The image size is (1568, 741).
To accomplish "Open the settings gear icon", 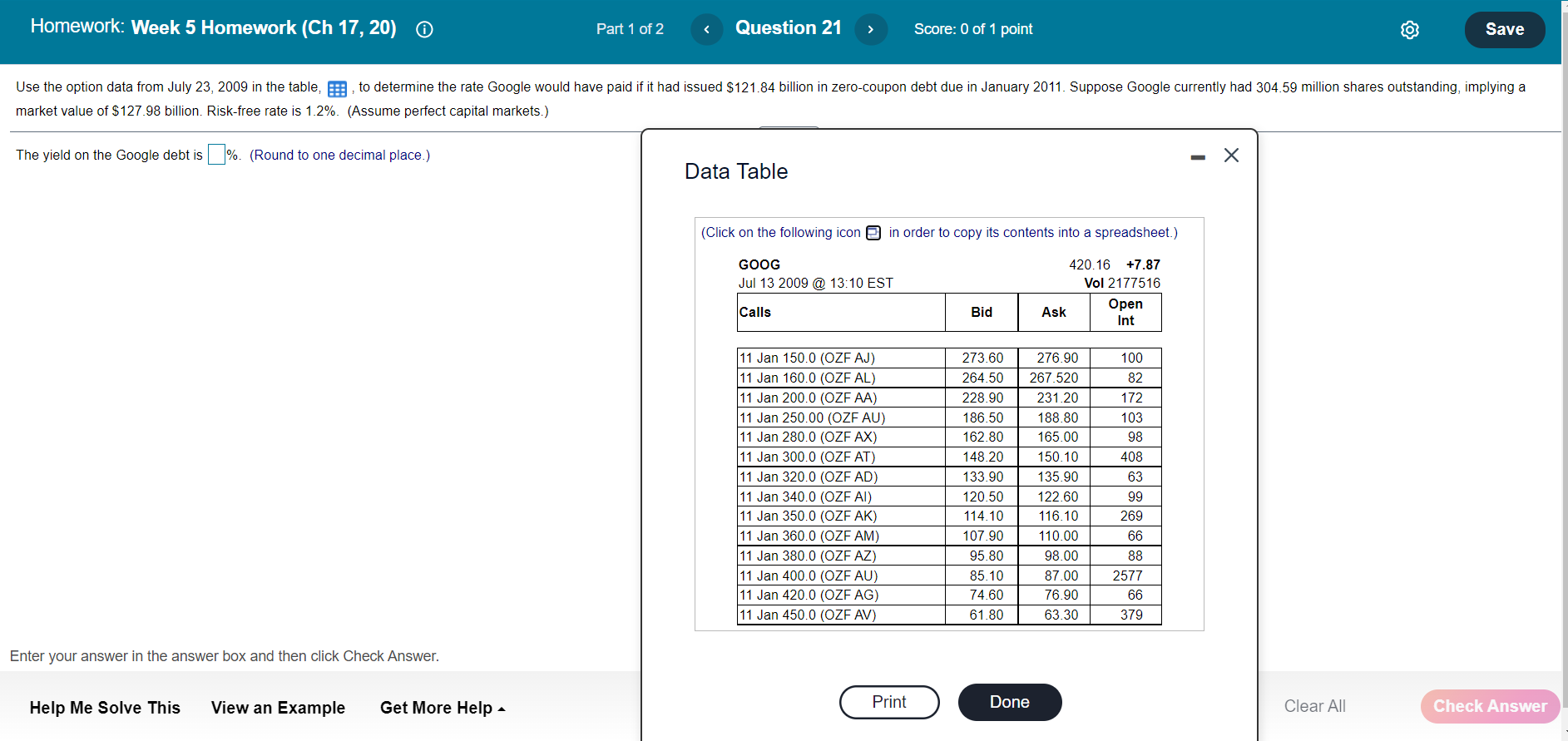I will (1410, 30).
